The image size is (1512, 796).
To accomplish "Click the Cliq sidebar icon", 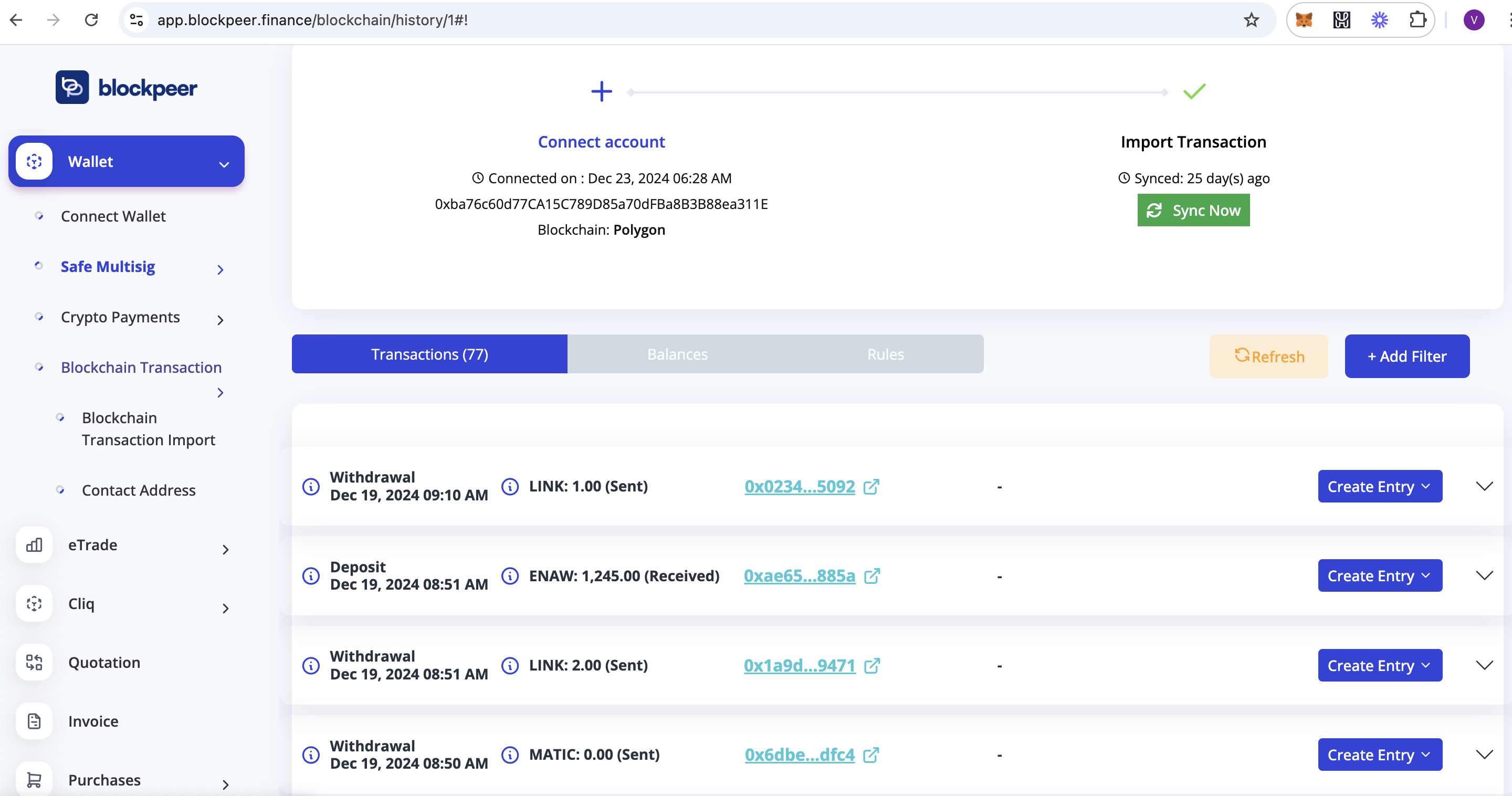I will coord(34,603).
